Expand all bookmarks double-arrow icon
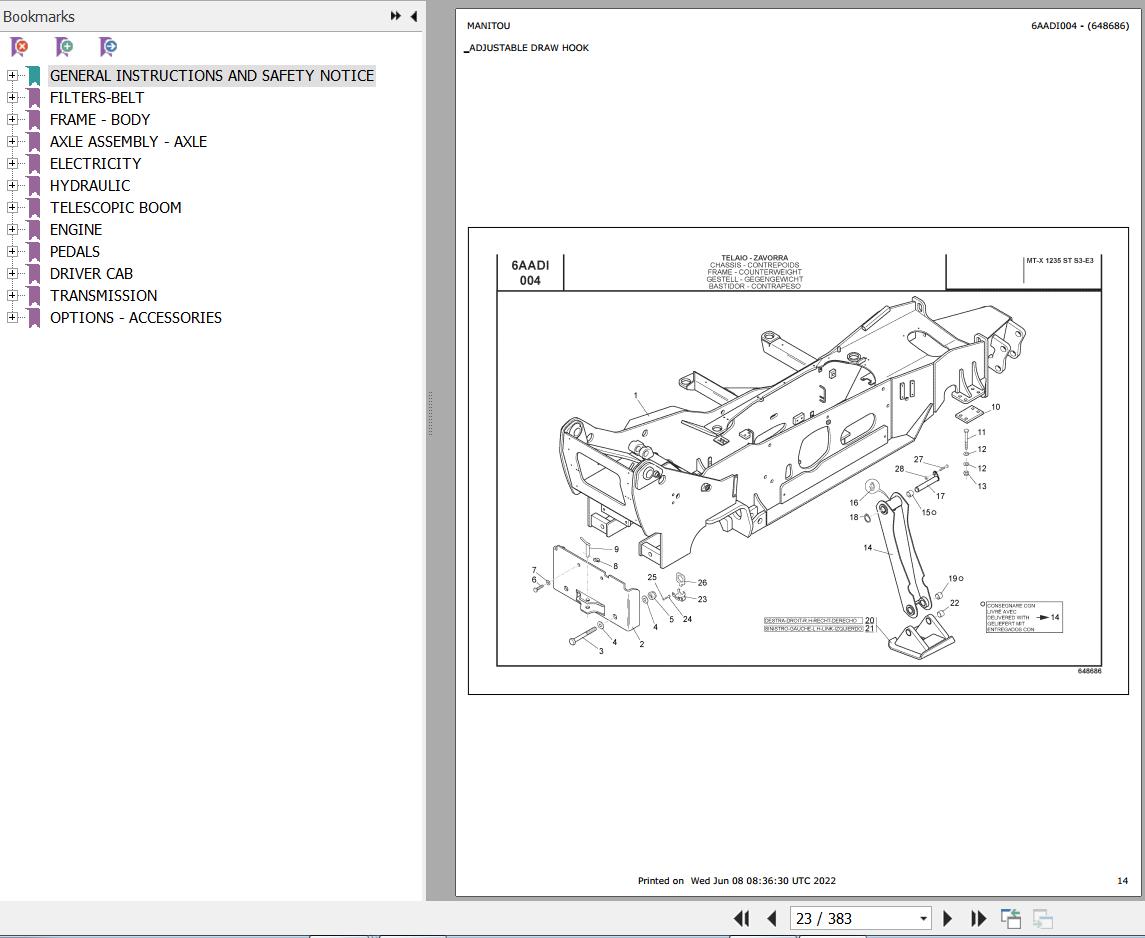 (x=396, y=16)
